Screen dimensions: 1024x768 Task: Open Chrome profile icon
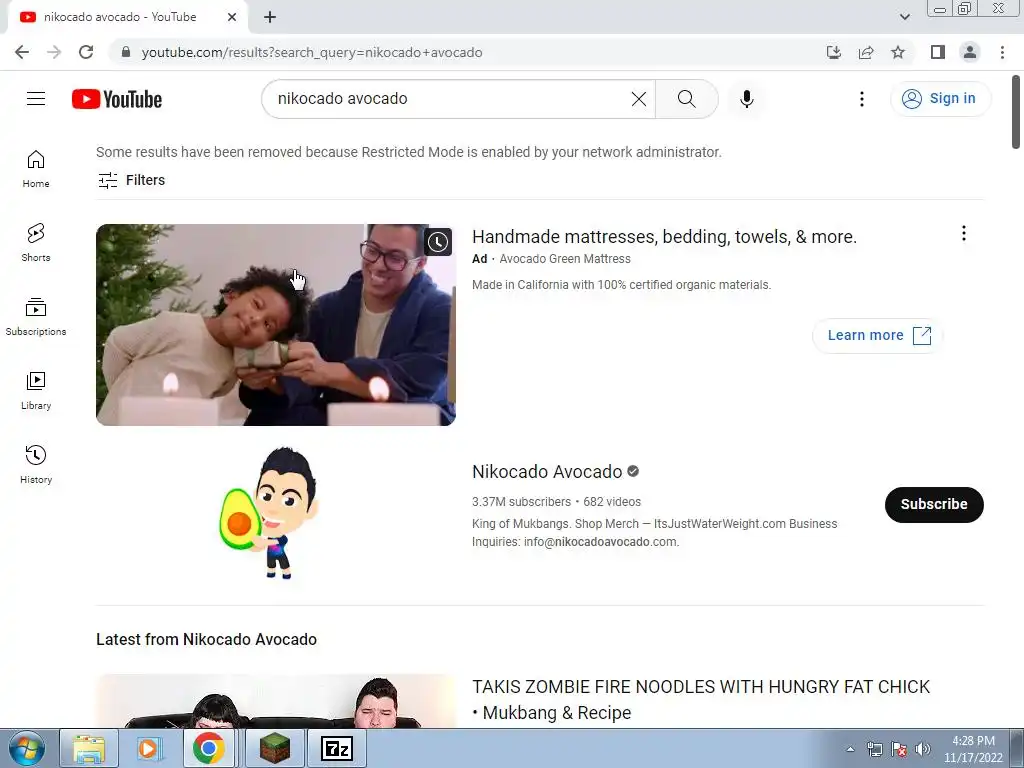pyautogui.click(x=970, y=52)
